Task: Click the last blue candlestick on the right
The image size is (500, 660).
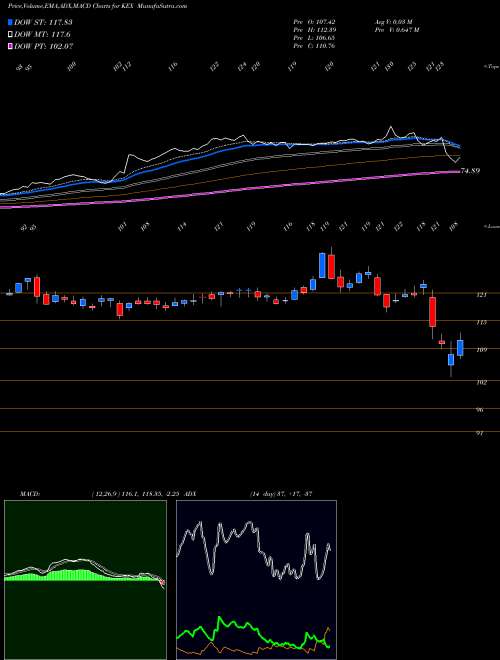Action: click(x=460, y=348)
